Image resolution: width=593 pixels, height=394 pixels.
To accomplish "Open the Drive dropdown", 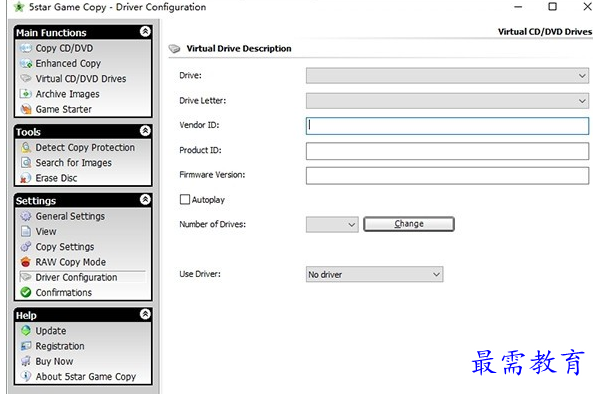I will click(x=447, y=76).
